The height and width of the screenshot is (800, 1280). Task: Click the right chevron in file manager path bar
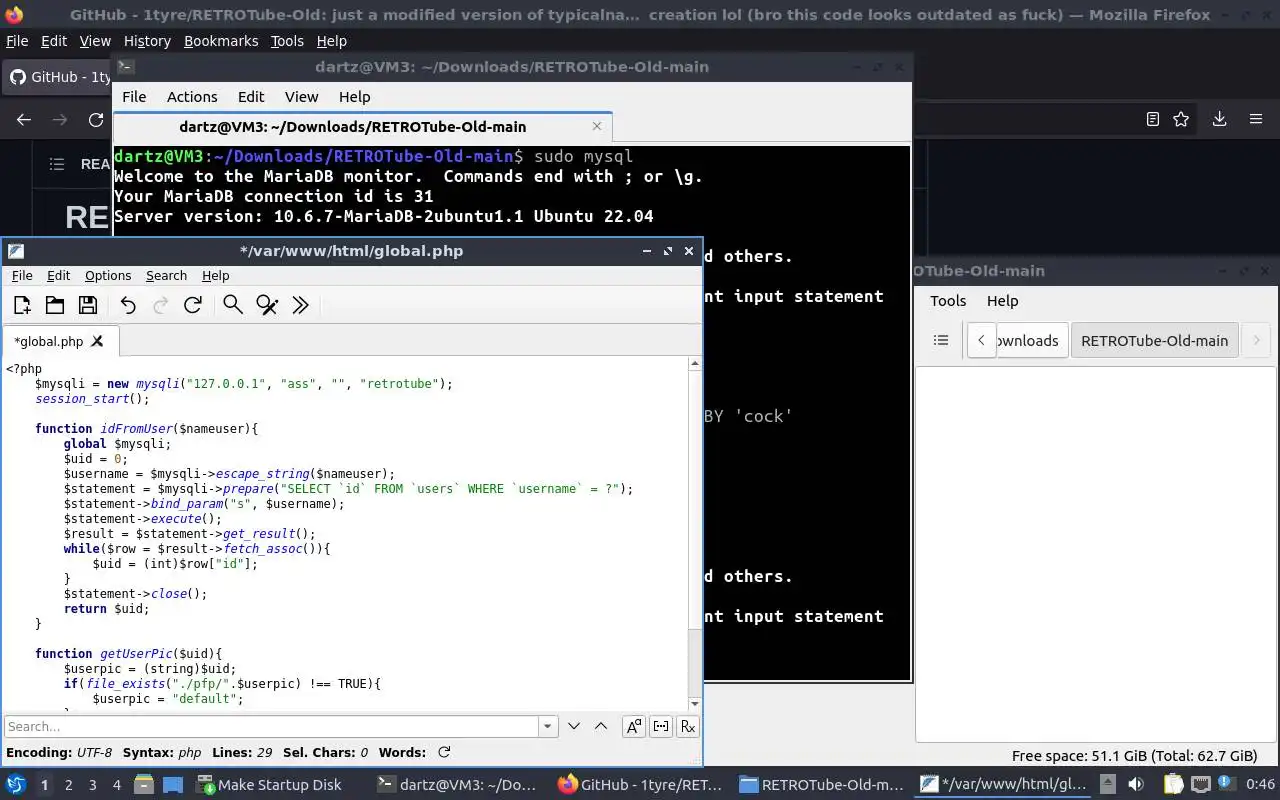(1256, 340)
